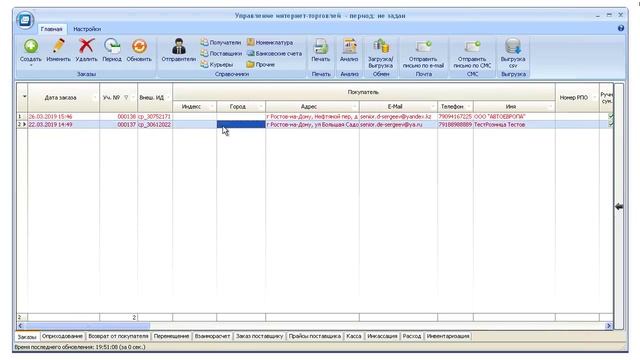Open the Отправители person icon
This screenshot has width=640, height=360.
pos(178,47)
